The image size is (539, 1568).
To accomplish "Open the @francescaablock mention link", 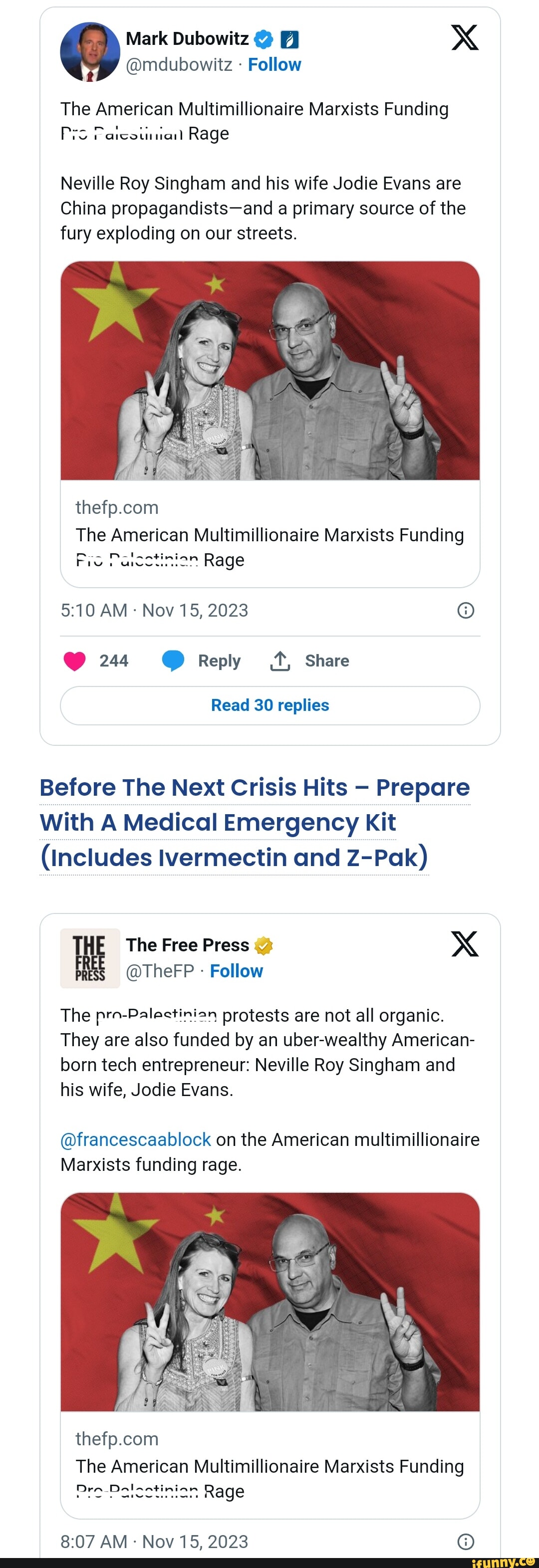I will coord(136,1139).
